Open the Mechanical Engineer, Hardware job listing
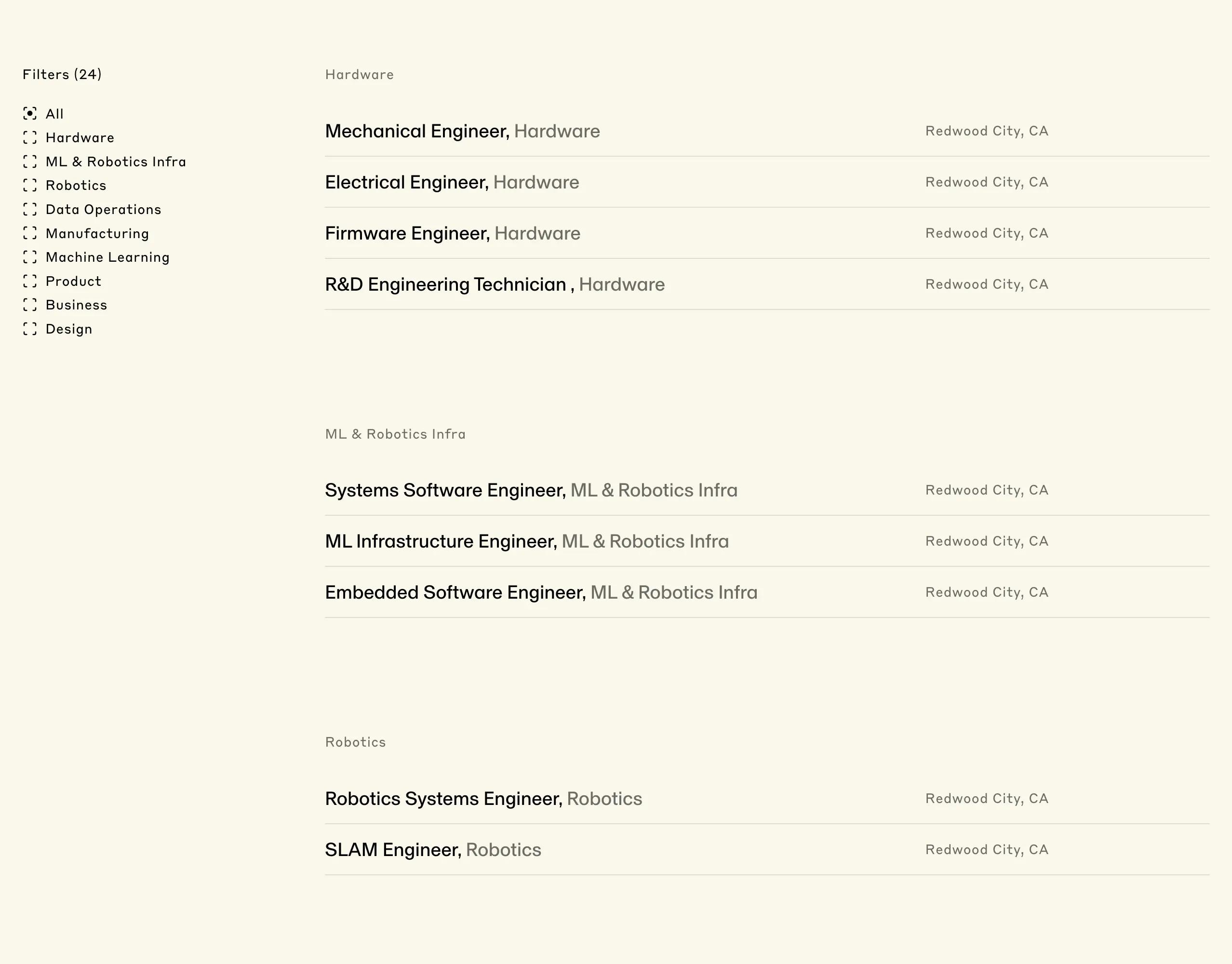 coord(767,131)
